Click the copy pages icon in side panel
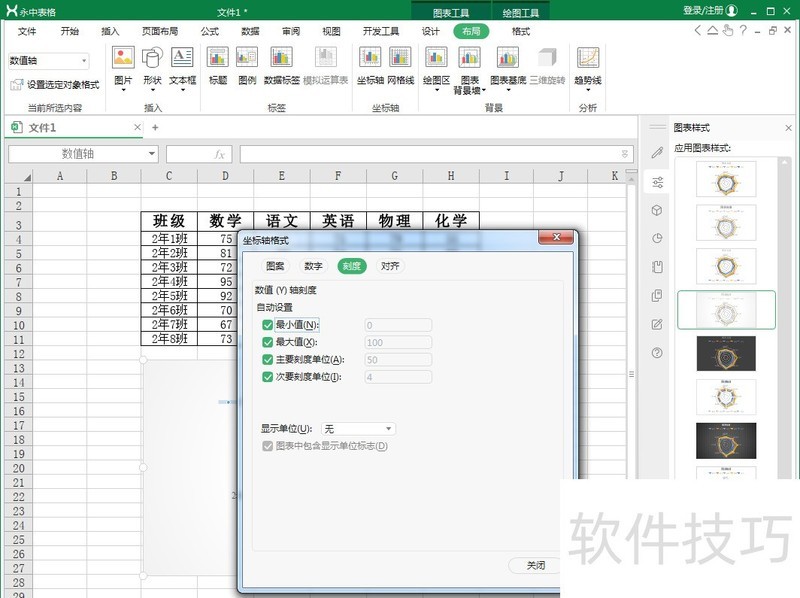This screenshot has height=598, width=800. (x=657, y=295)
